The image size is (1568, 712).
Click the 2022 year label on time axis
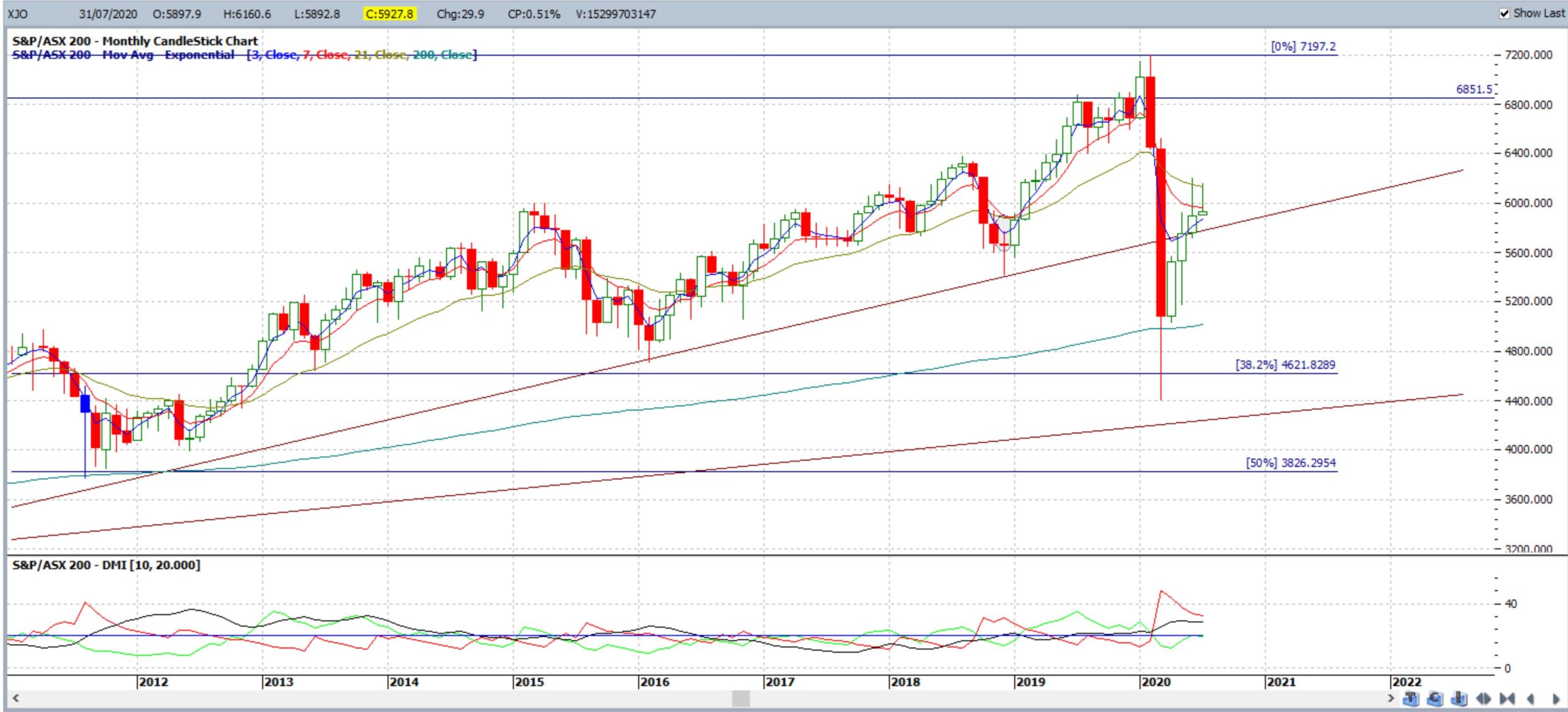pyautogui.click(x=1406, y=682)
